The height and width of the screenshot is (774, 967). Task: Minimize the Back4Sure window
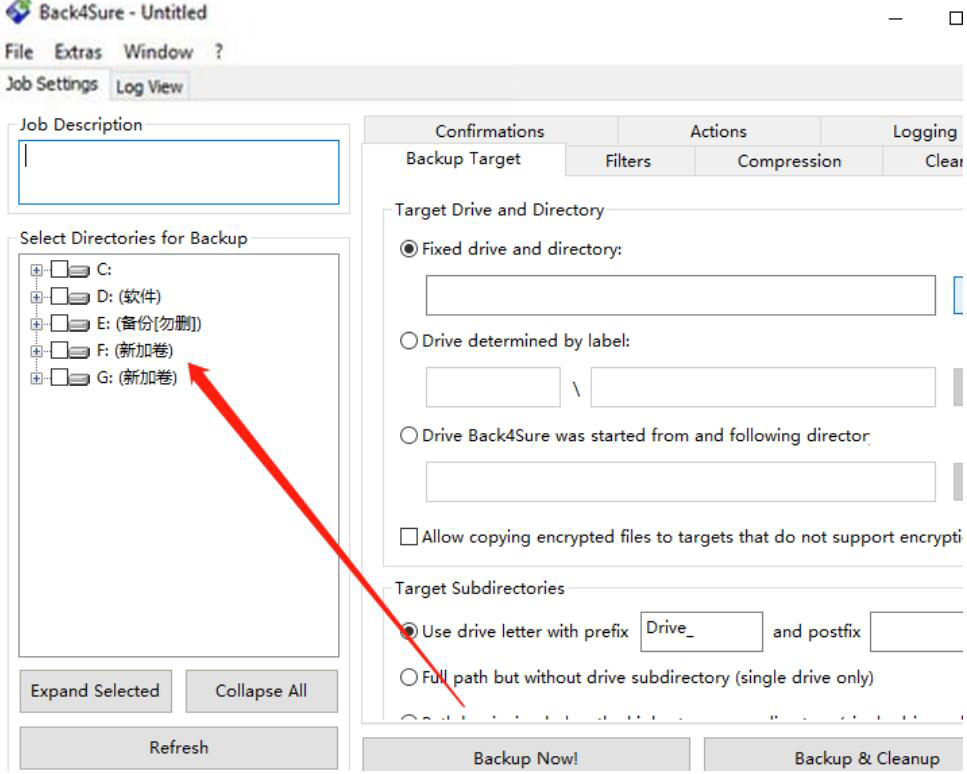tap(895, 19)
